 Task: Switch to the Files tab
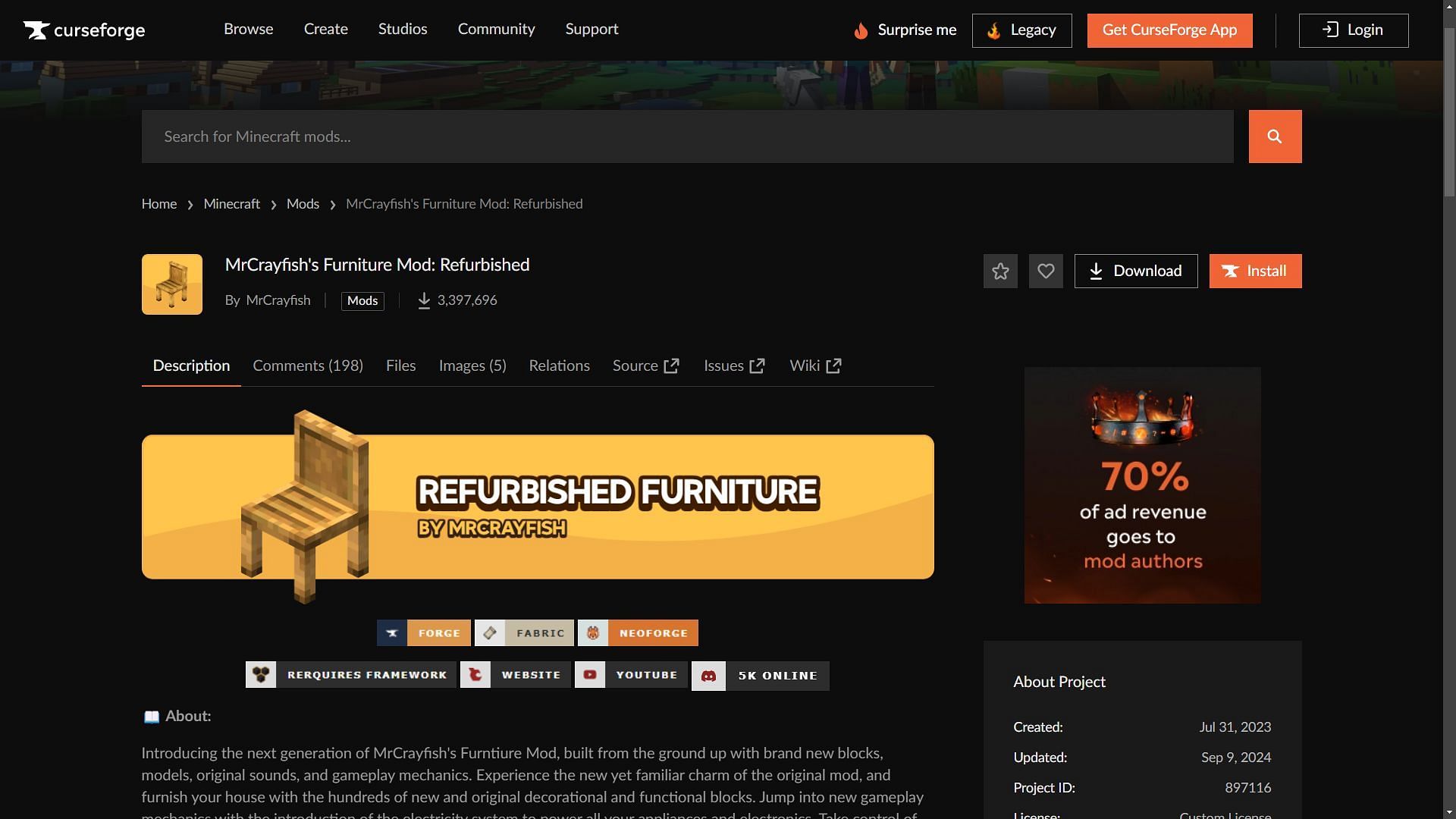(x=400, y=365)
